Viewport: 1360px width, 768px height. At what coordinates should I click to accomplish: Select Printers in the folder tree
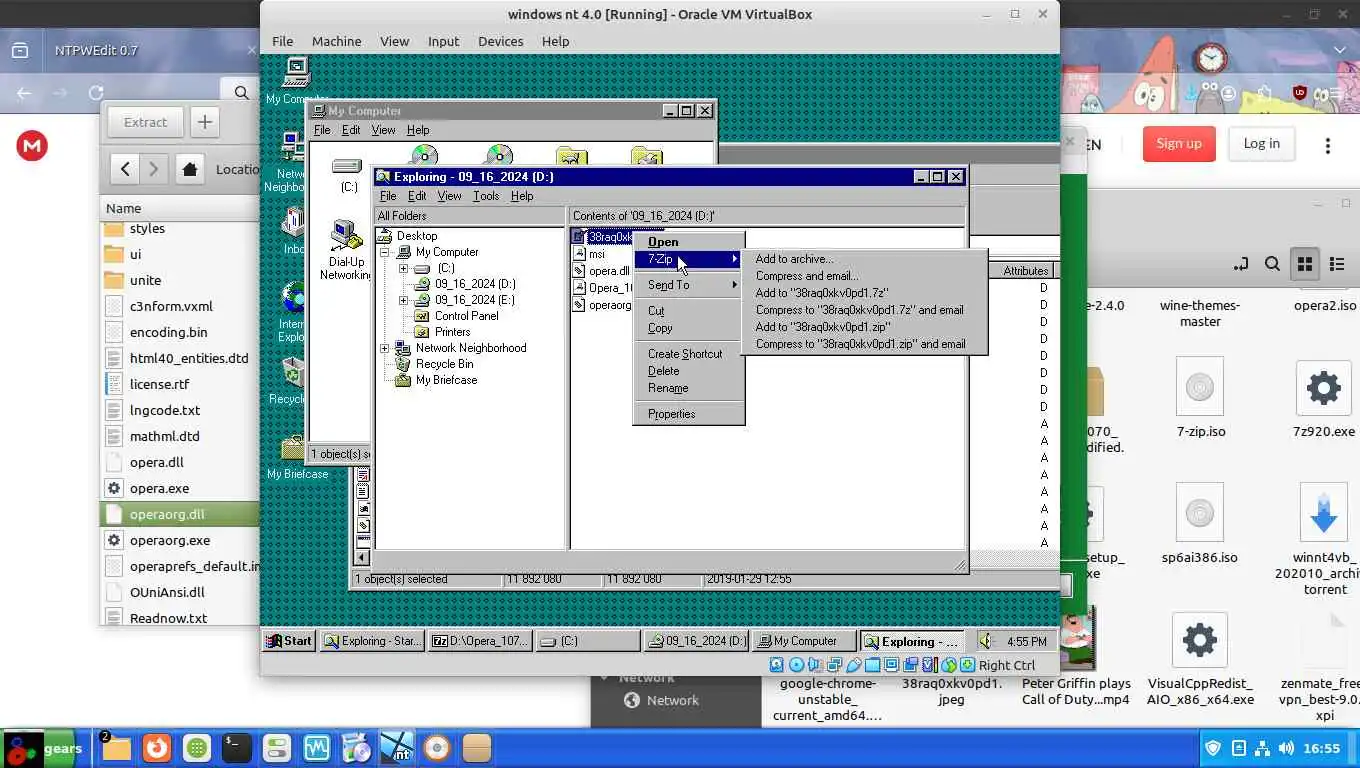[x=452, y=332]
